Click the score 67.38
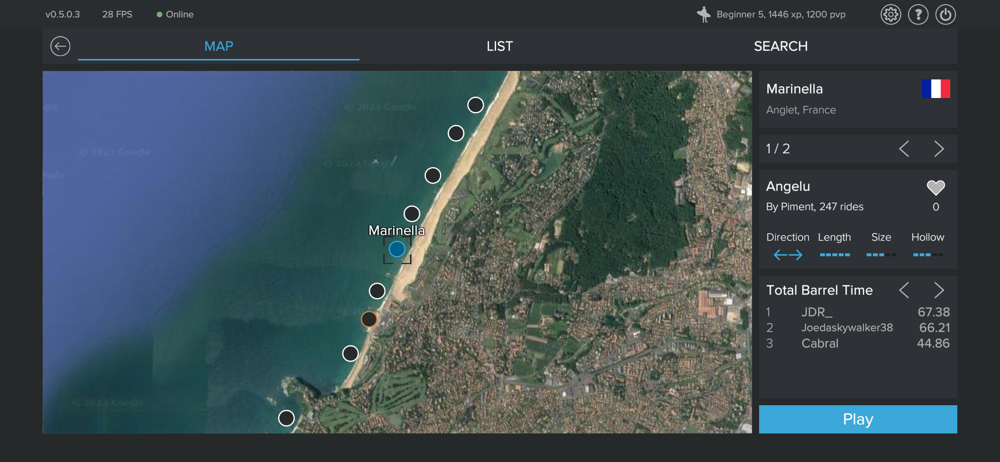1000x462 pixels. pos(934,312)
